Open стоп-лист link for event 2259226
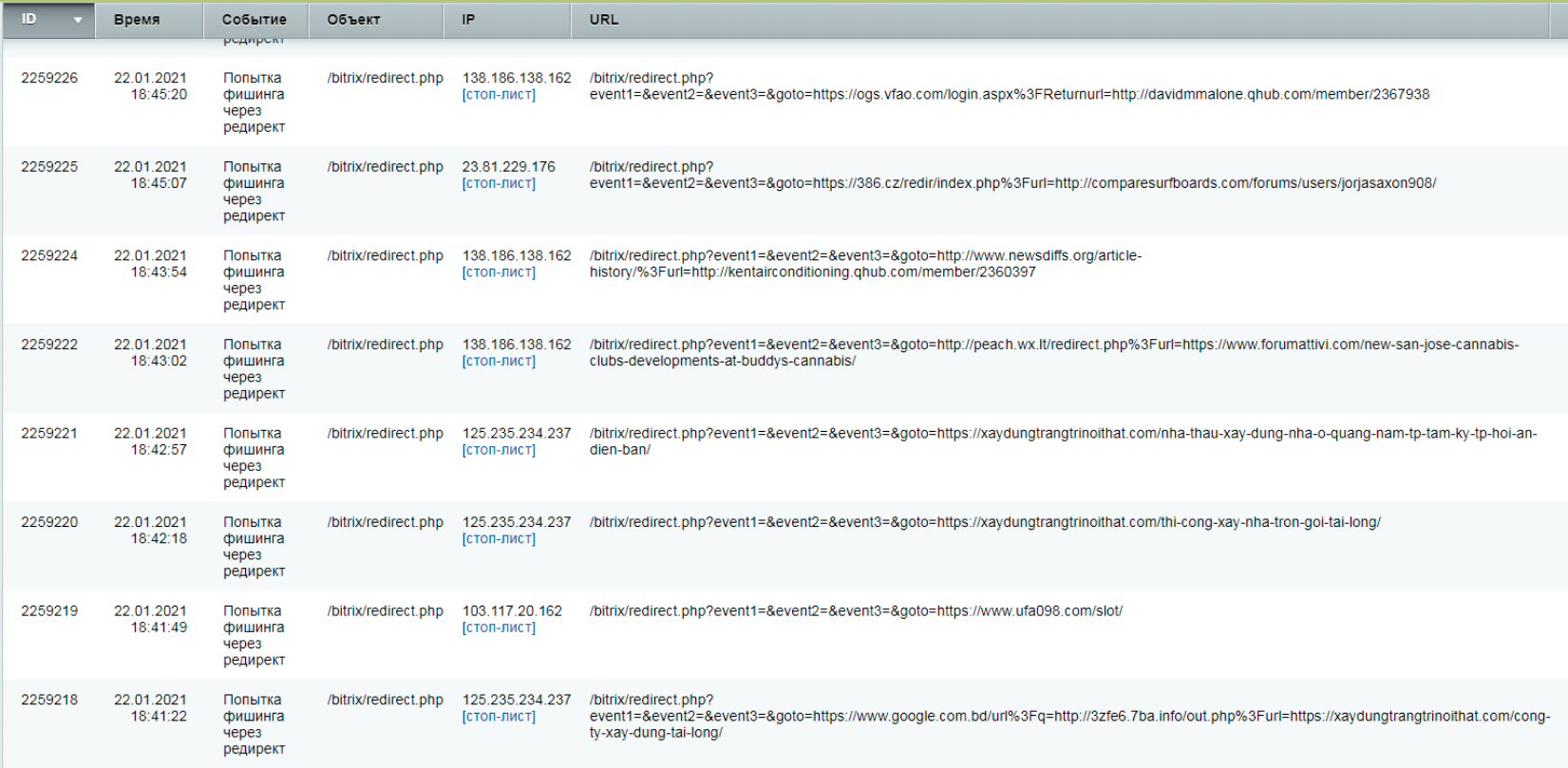 point(499,95)
